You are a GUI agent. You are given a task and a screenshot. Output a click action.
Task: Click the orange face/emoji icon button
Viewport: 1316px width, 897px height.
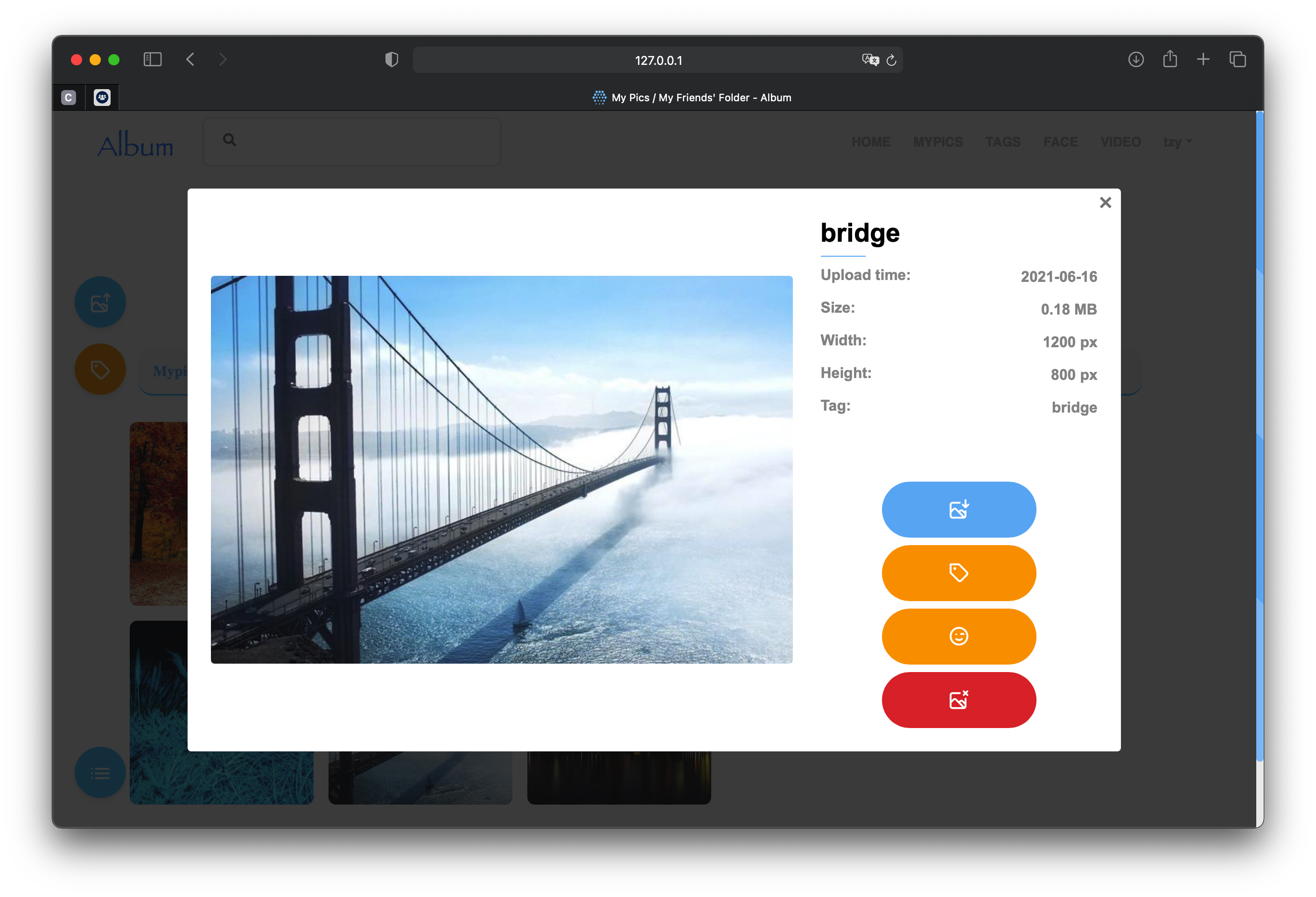(958, 636)
